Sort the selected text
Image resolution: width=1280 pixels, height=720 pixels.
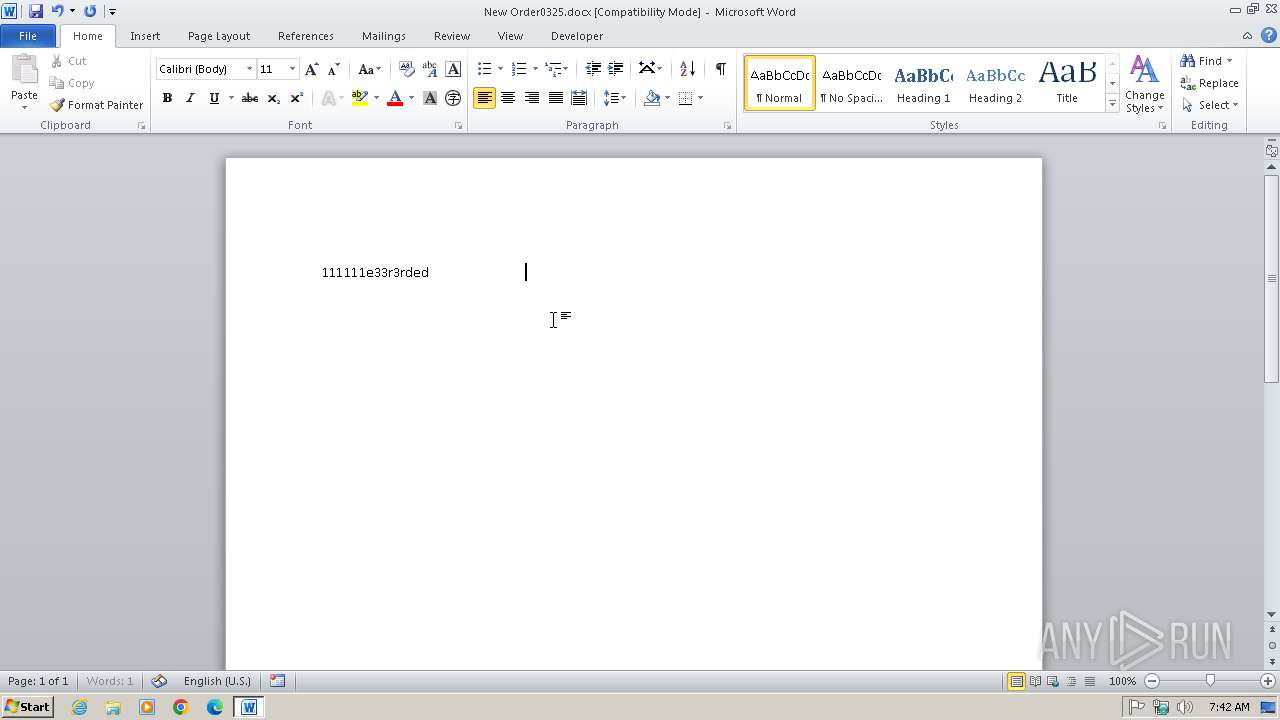(687, 69)
